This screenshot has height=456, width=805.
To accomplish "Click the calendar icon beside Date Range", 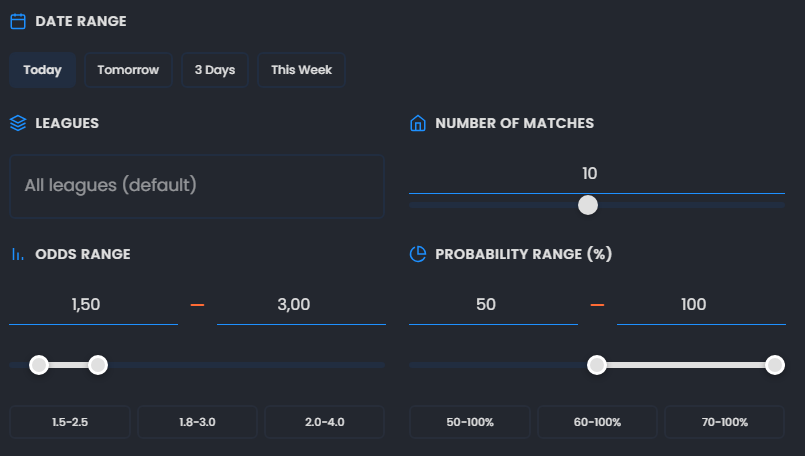I will click(x=18, y=21).
